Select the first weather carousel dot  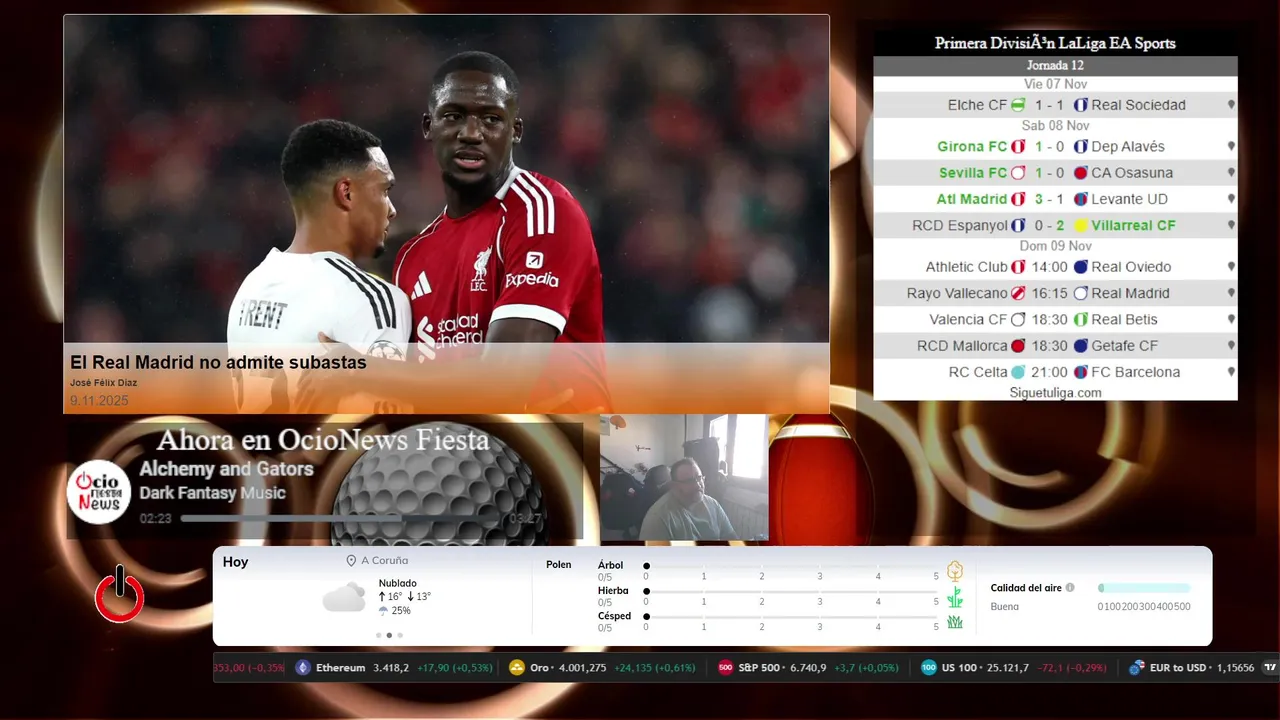point(378,635)
